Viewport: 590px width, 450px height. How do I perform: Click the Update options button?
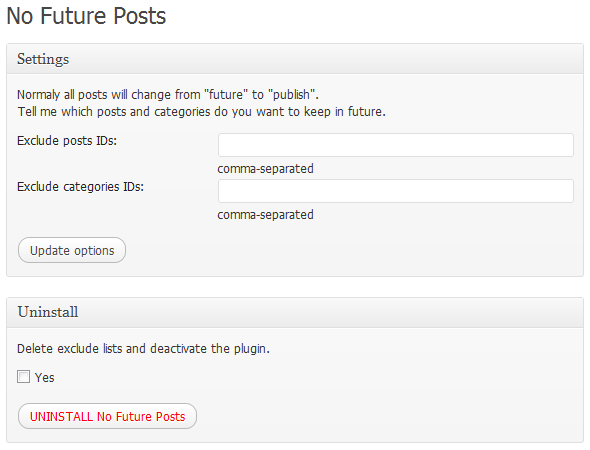[x=72, y=250]
